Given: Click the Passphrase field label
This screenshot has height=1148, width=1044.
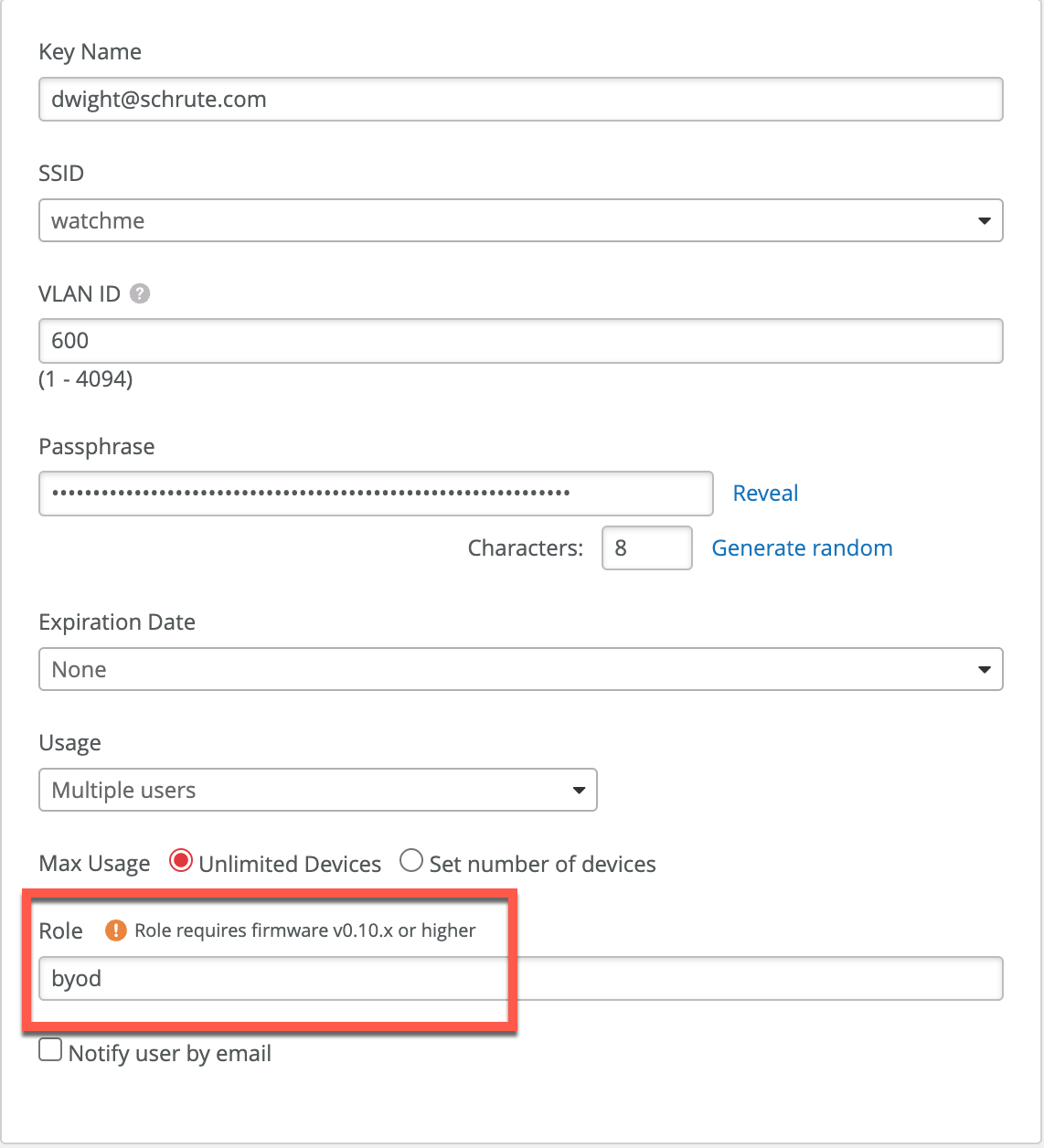Looking at the screenshot, I should point(97,447).
